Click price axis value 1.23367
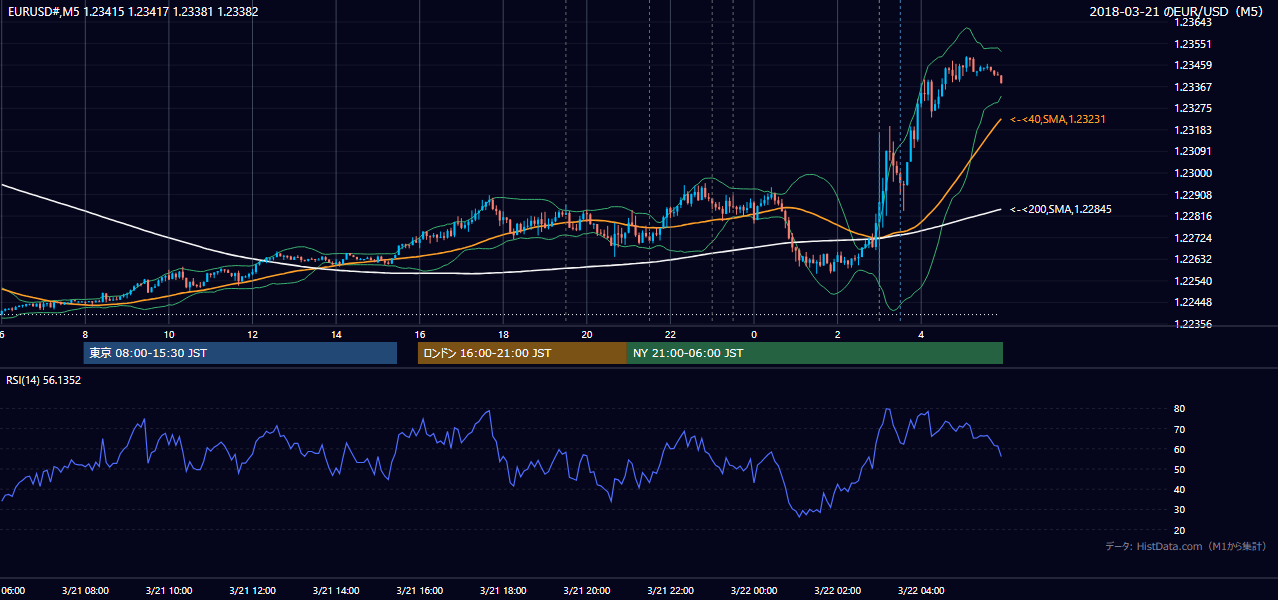The image size is (1278, 600). [x=1193, y=87]
